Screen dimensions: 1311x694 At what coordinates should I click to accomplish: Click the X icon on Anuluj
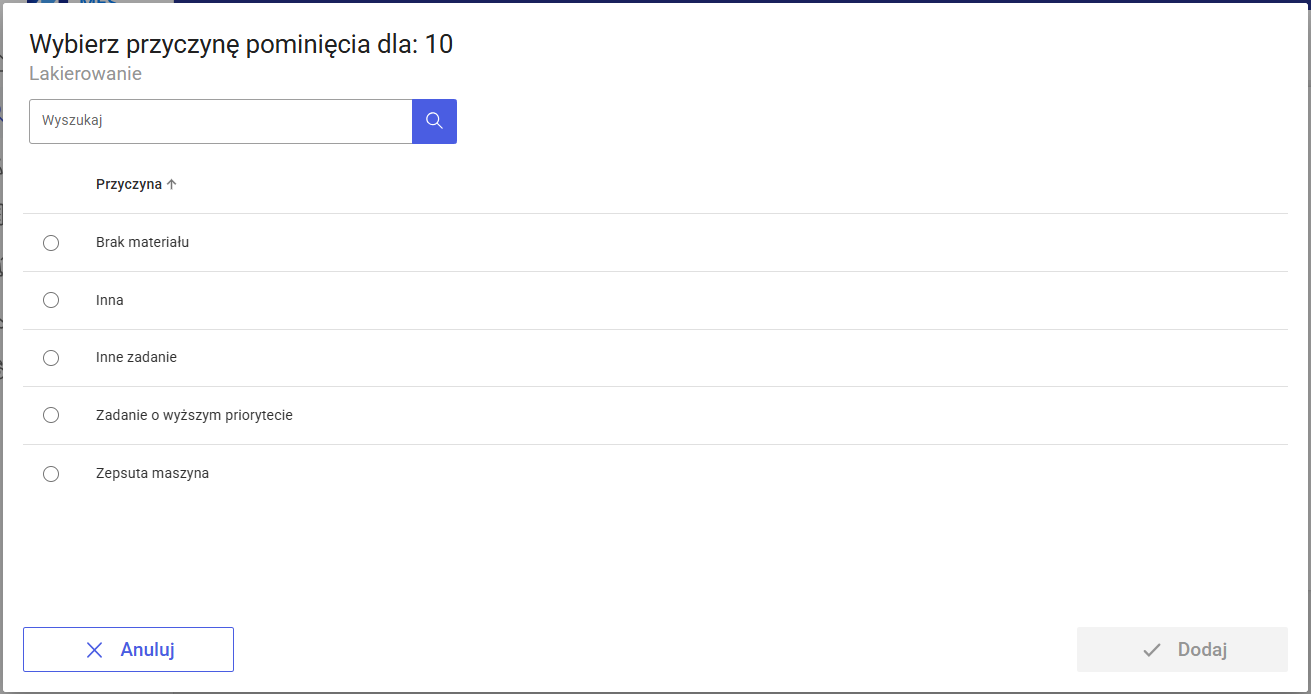(x=95, y=650)
